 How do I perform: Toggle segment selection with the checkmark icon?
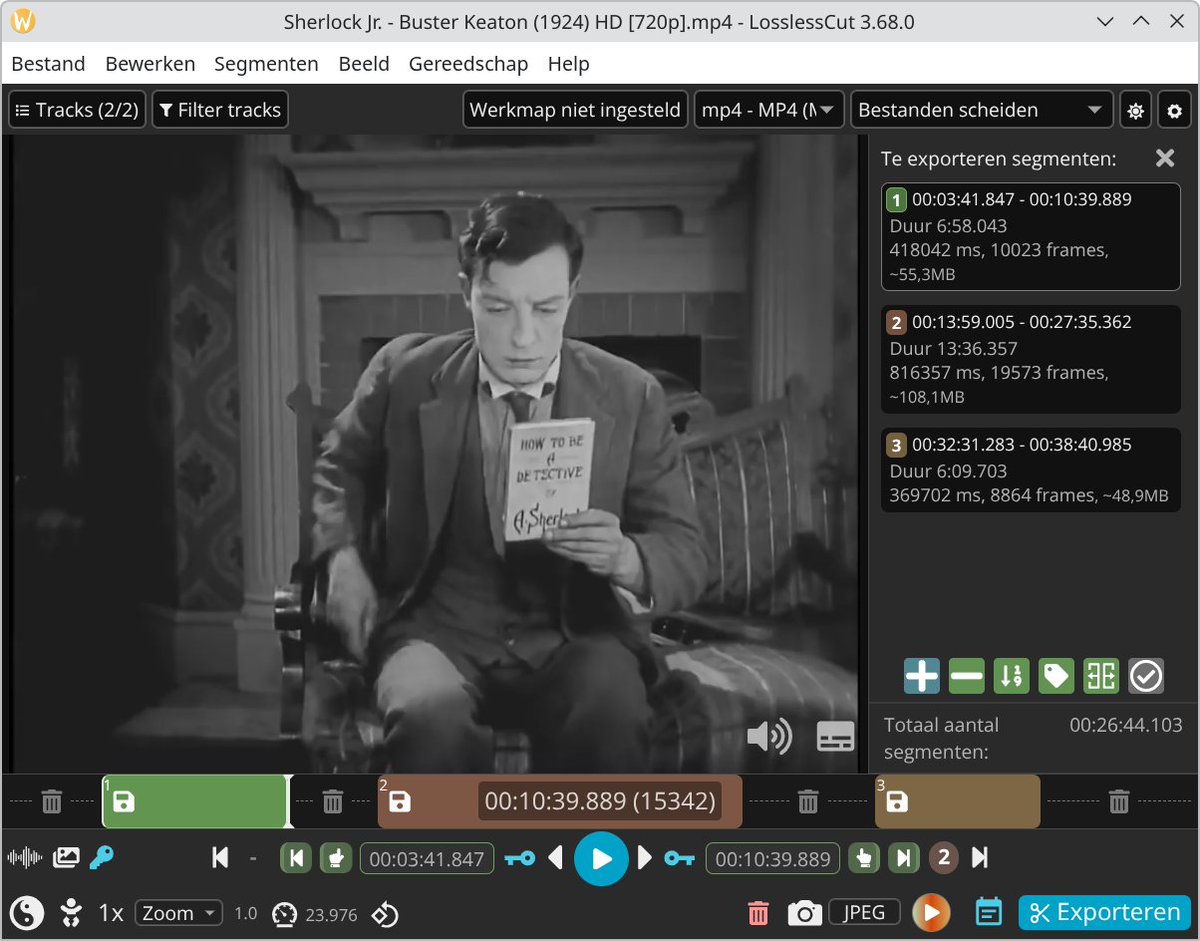(1146, 677)
